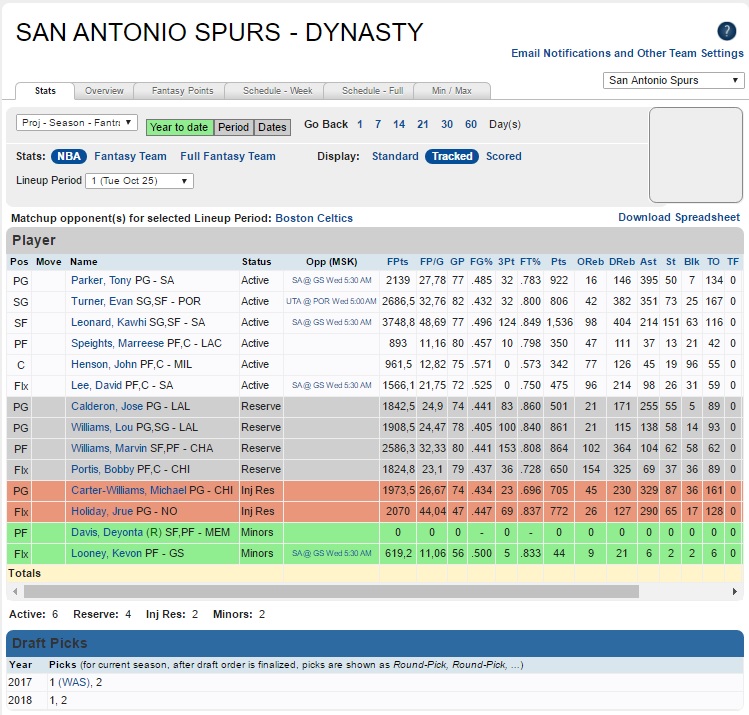Select NBA stats toggle
The width and height of the screenshot is (749, 715).
tap(69, 156)
